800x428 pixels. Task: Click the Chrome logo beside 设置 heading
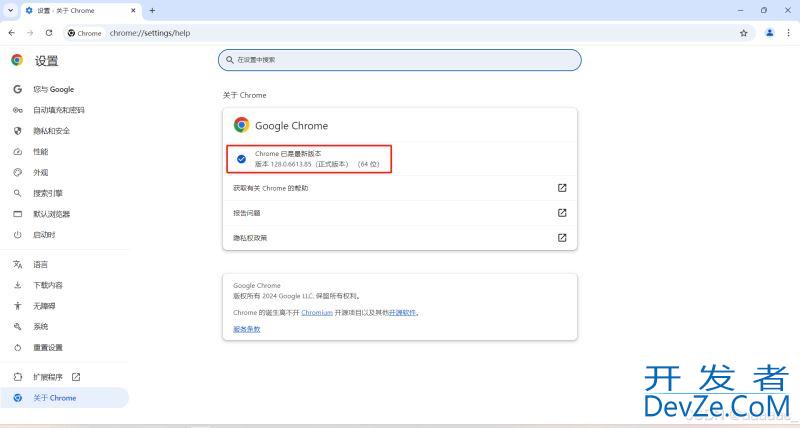(17, 60)
